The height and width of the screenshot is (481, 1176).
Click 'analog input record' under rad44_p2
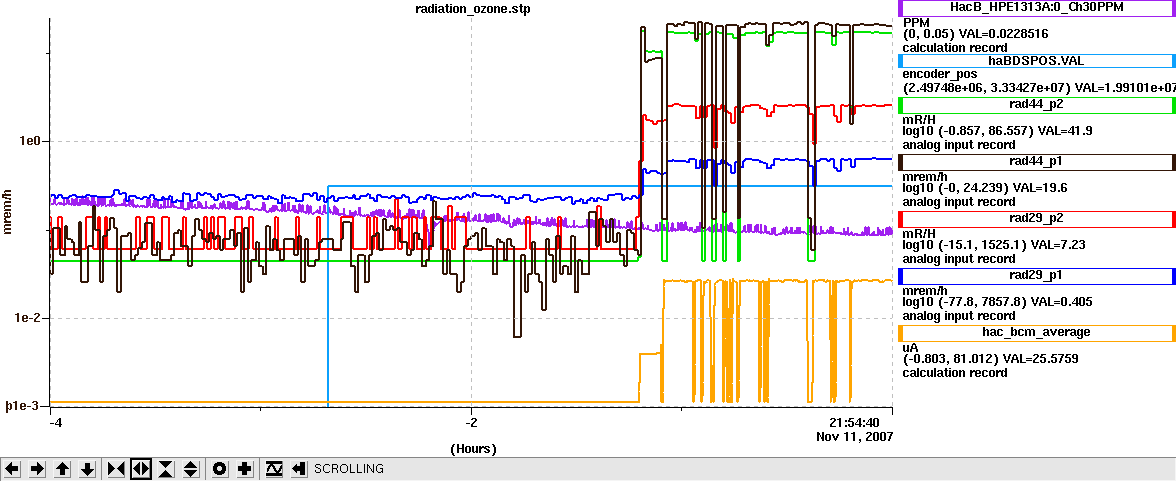959,145
